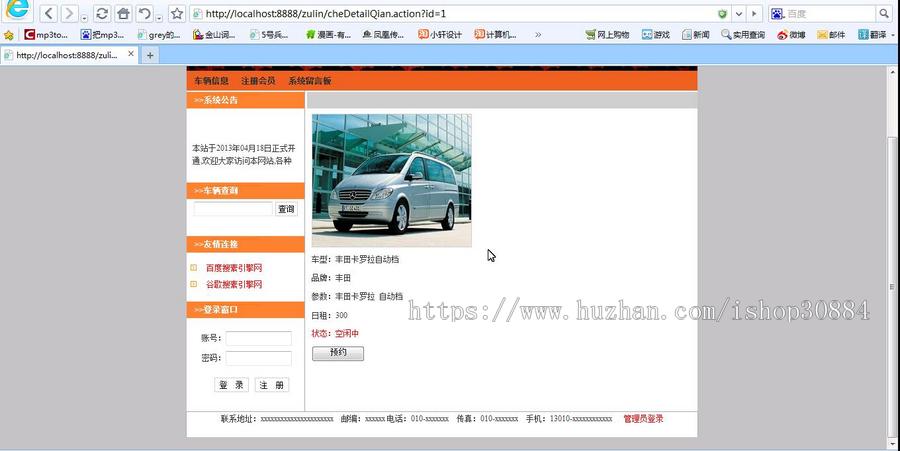Close the localhost:8888 tab
This screenshot has height=451, width=900.
point(131,54)
